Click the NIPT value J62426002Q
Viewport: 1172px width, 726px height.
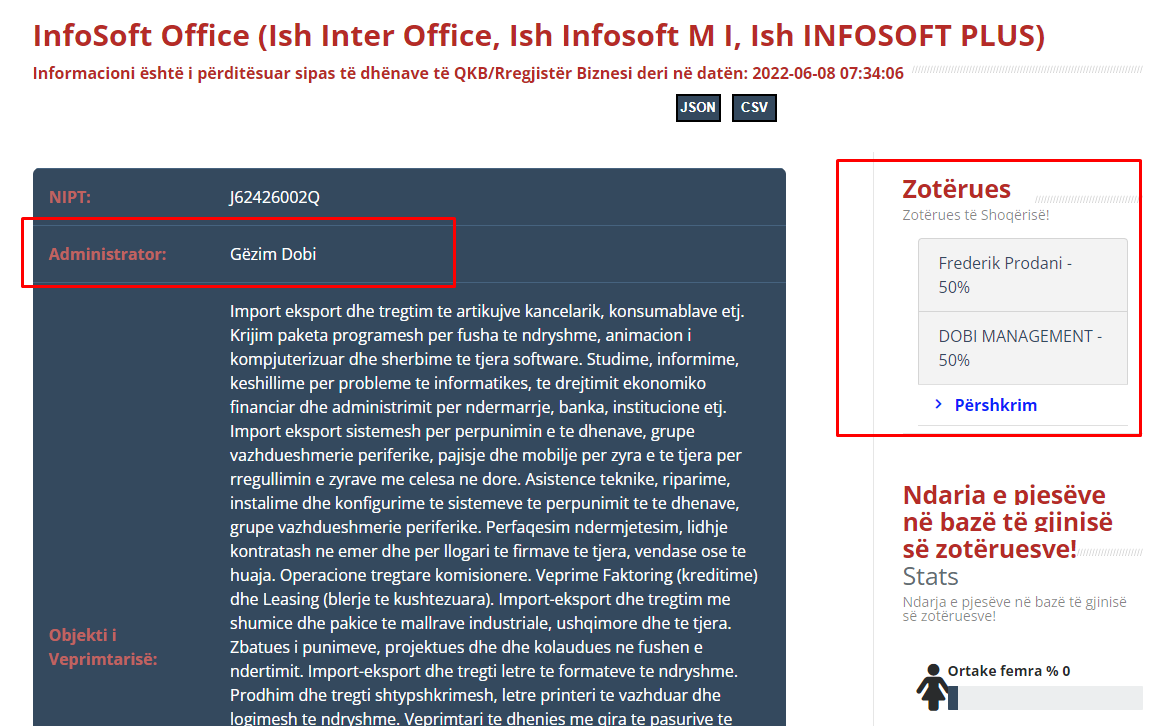coord(274,197)
